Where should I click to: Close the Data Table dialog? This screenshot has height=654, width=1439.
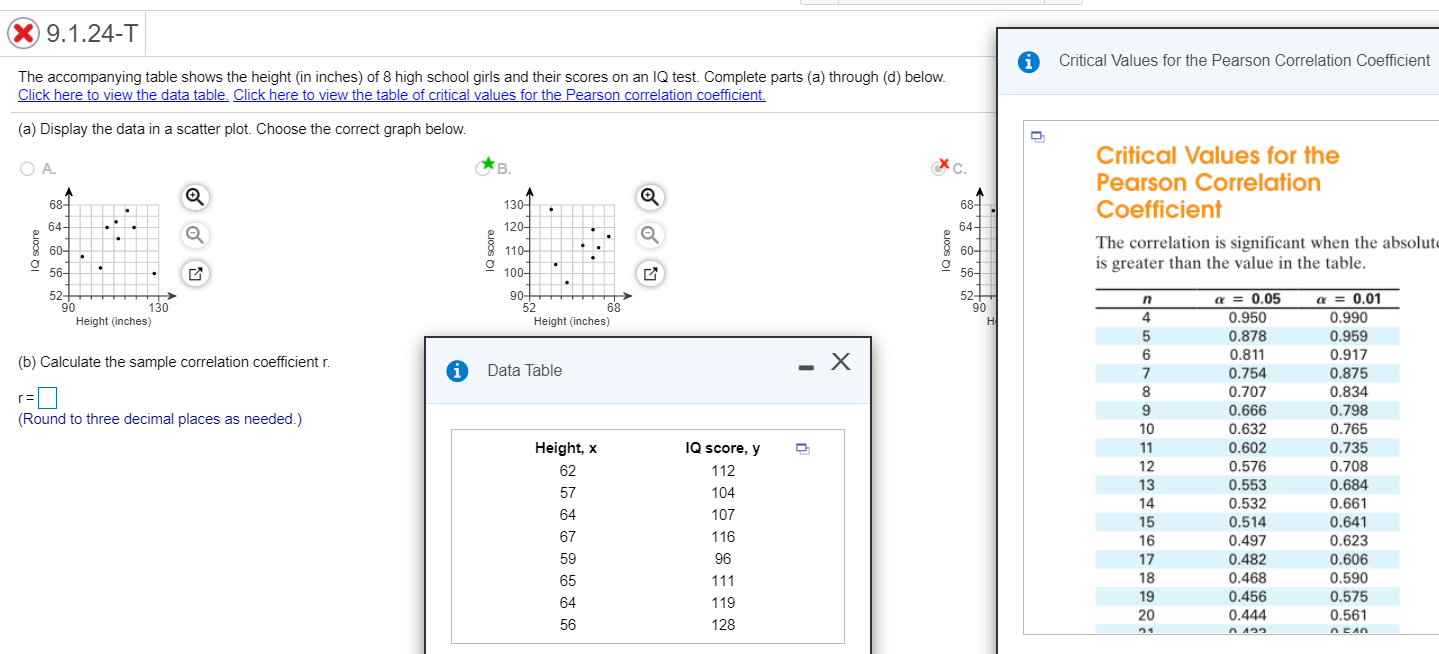[x=840, y=361]
